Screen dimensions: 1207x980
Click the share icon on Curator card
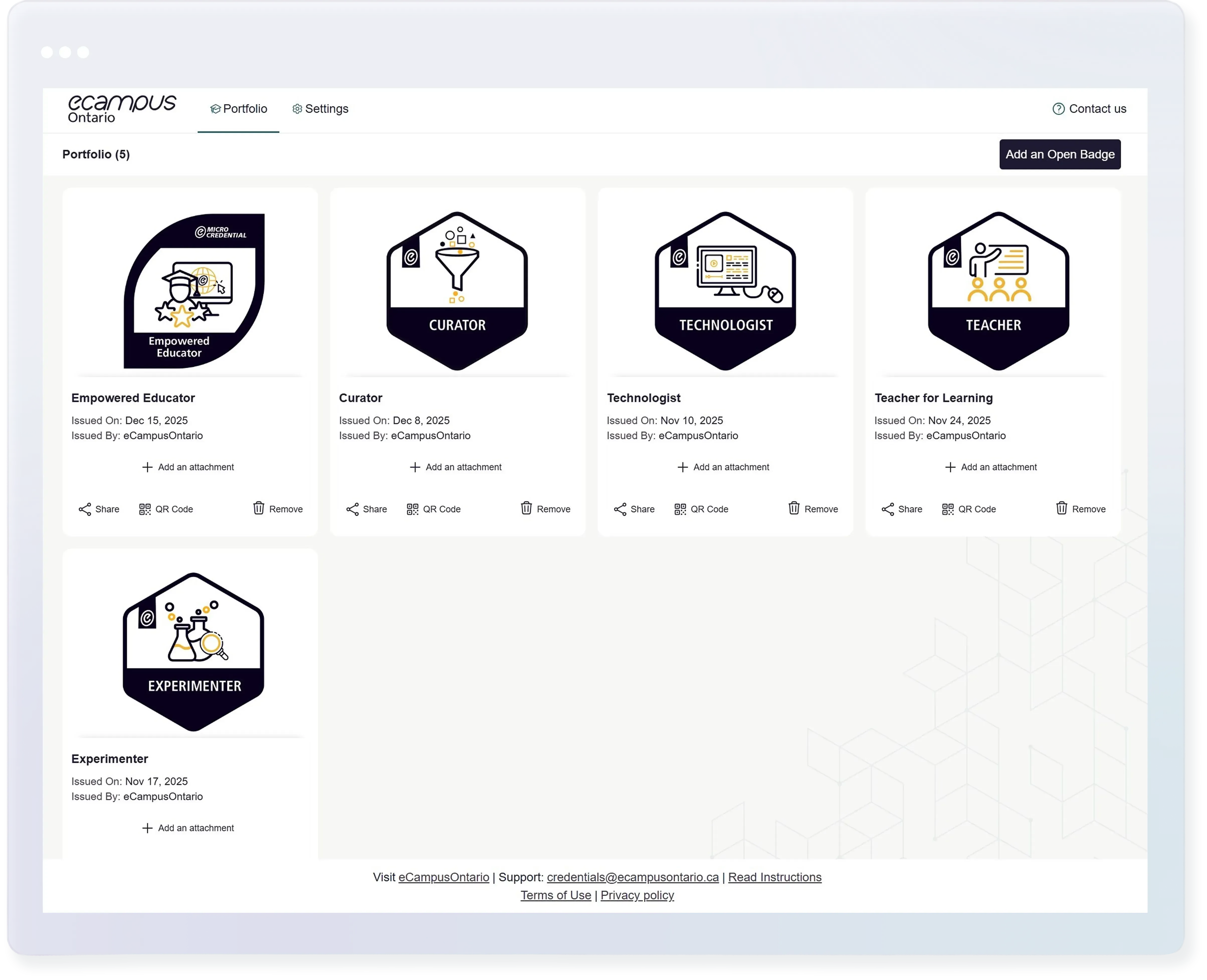pyautogui.click(x=352, y=509)
